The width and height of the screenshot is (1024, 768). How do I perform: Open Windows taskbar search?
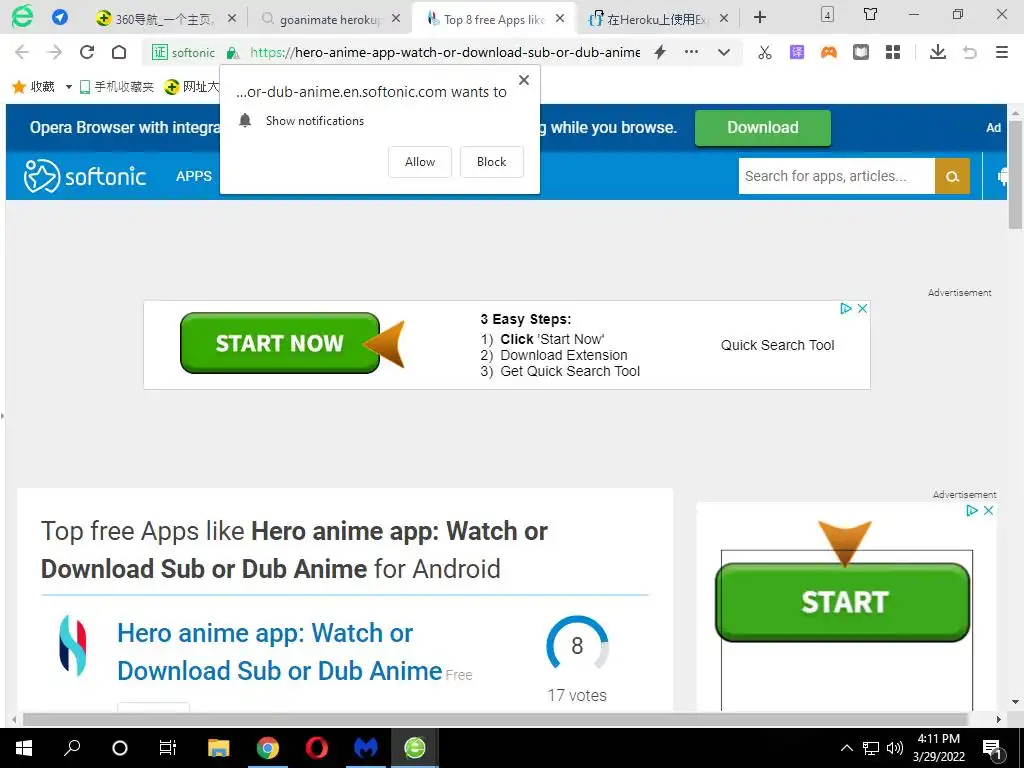(x=72, y=748)
